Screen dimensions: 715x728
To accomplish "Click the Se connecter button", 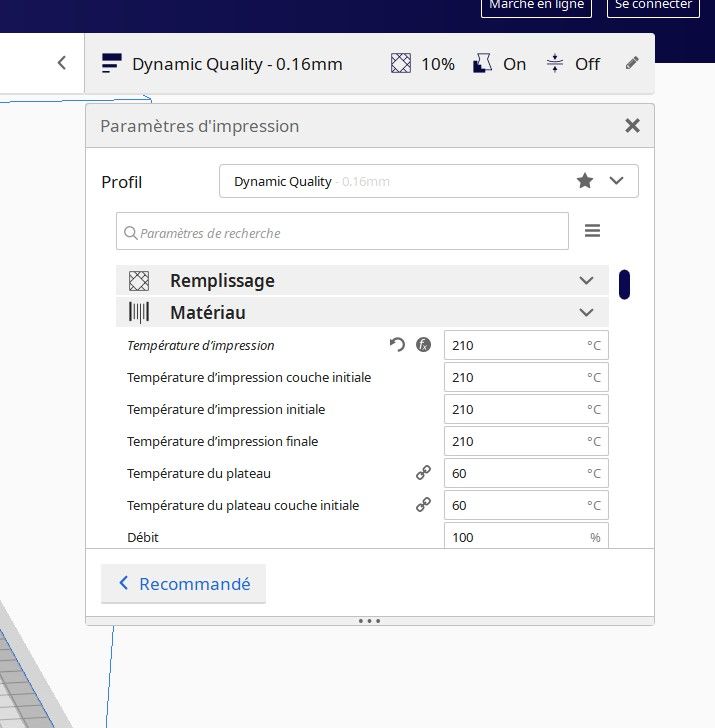I will pyautogui.click(x=653, y=6).
